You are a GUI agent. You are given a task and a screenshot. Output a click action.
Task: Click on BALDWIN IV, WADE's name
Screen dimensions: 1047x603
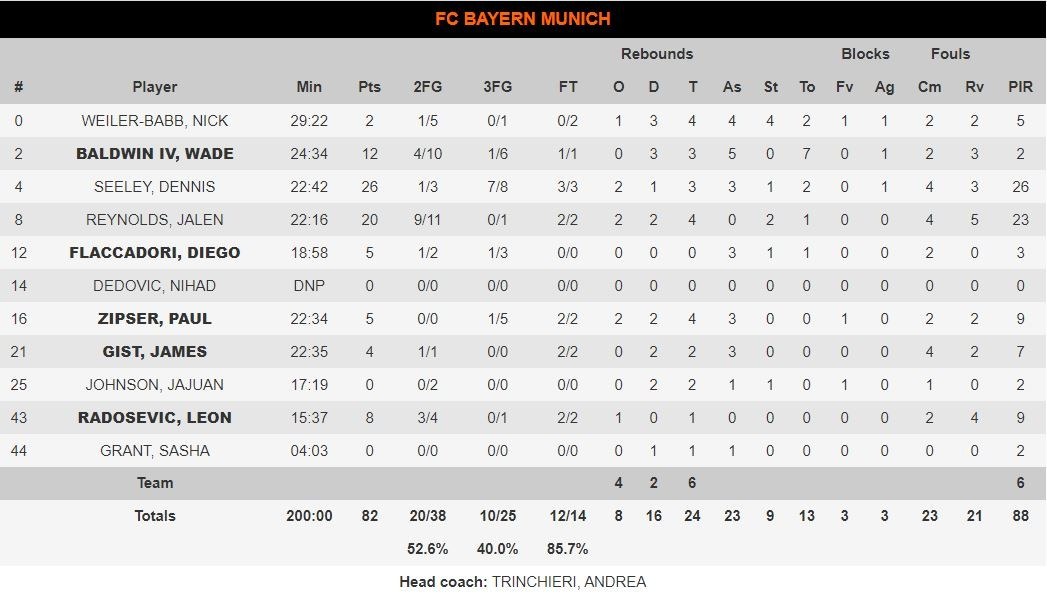pyautogui.click(x=155, y=154)
